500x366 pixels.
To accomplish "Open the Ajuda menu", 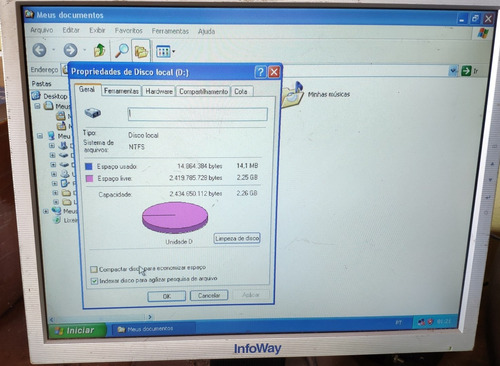I will coord(206,32).
